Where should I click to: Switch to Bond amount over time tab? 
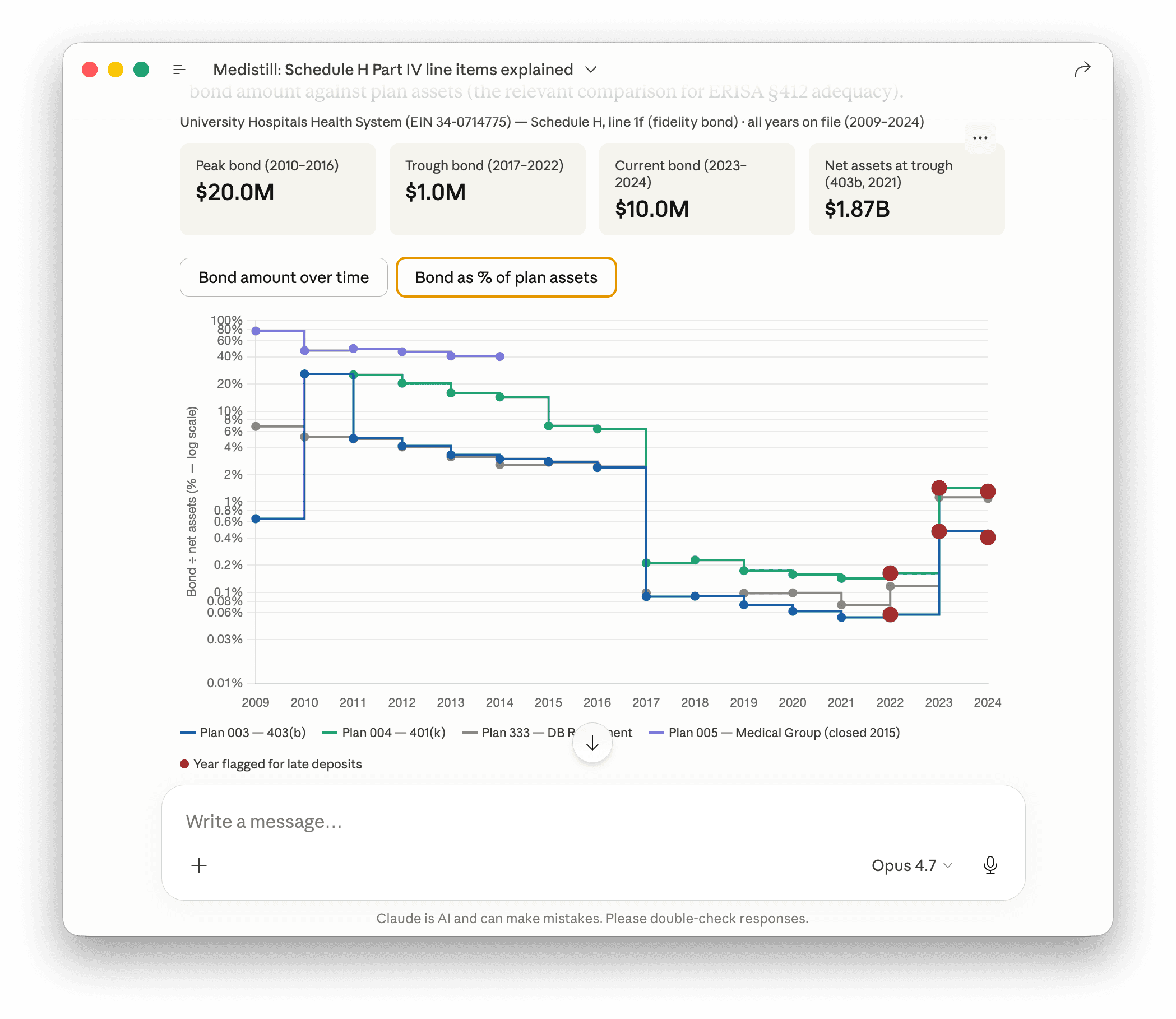(x=283, y=277)
